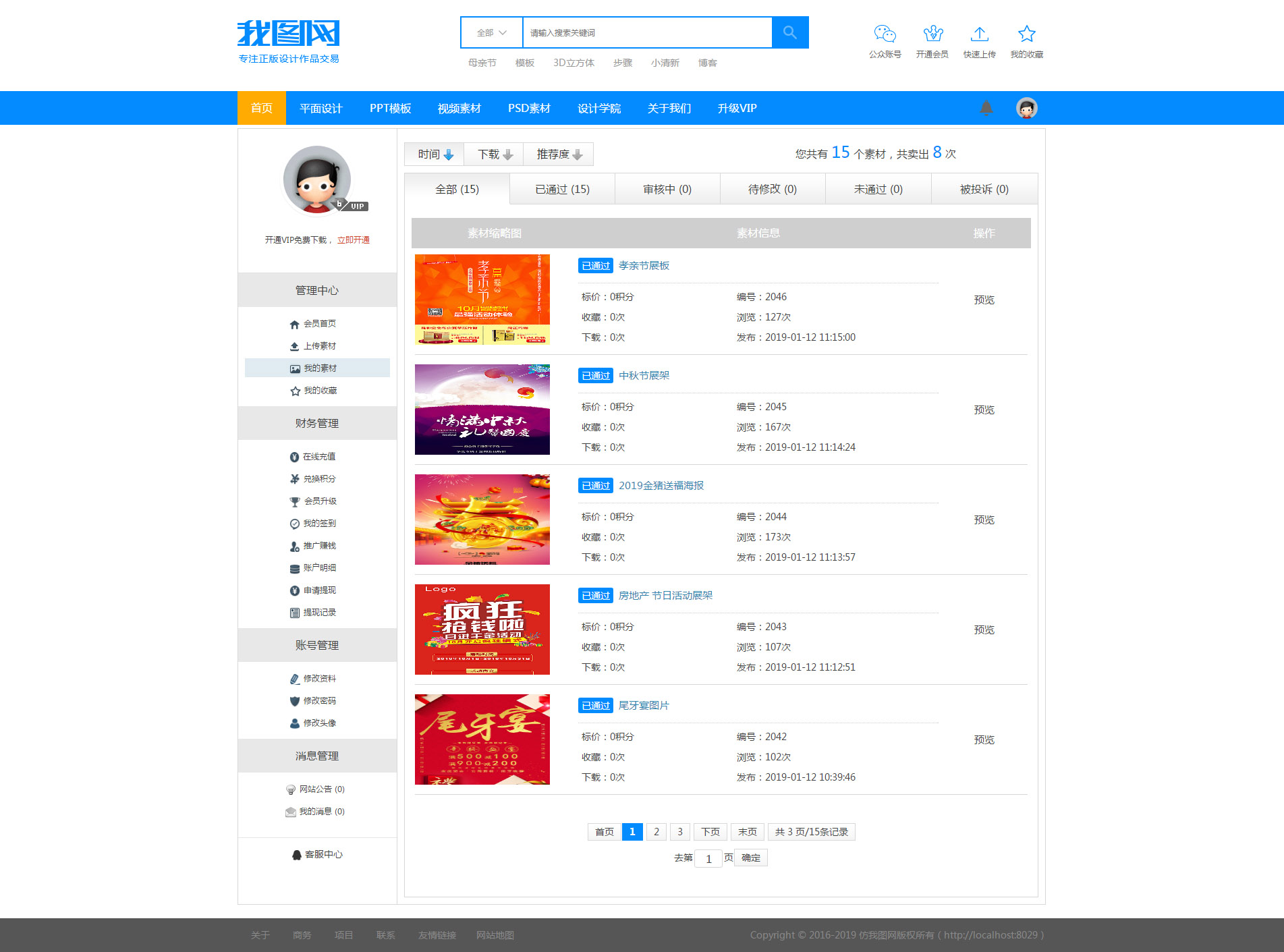Image resolution: width=1284 pixels, height=952 pixels.
Task: Open the 房地产 节日活动展架 title link
Action: pyautogui.click(x=665, y=596)
